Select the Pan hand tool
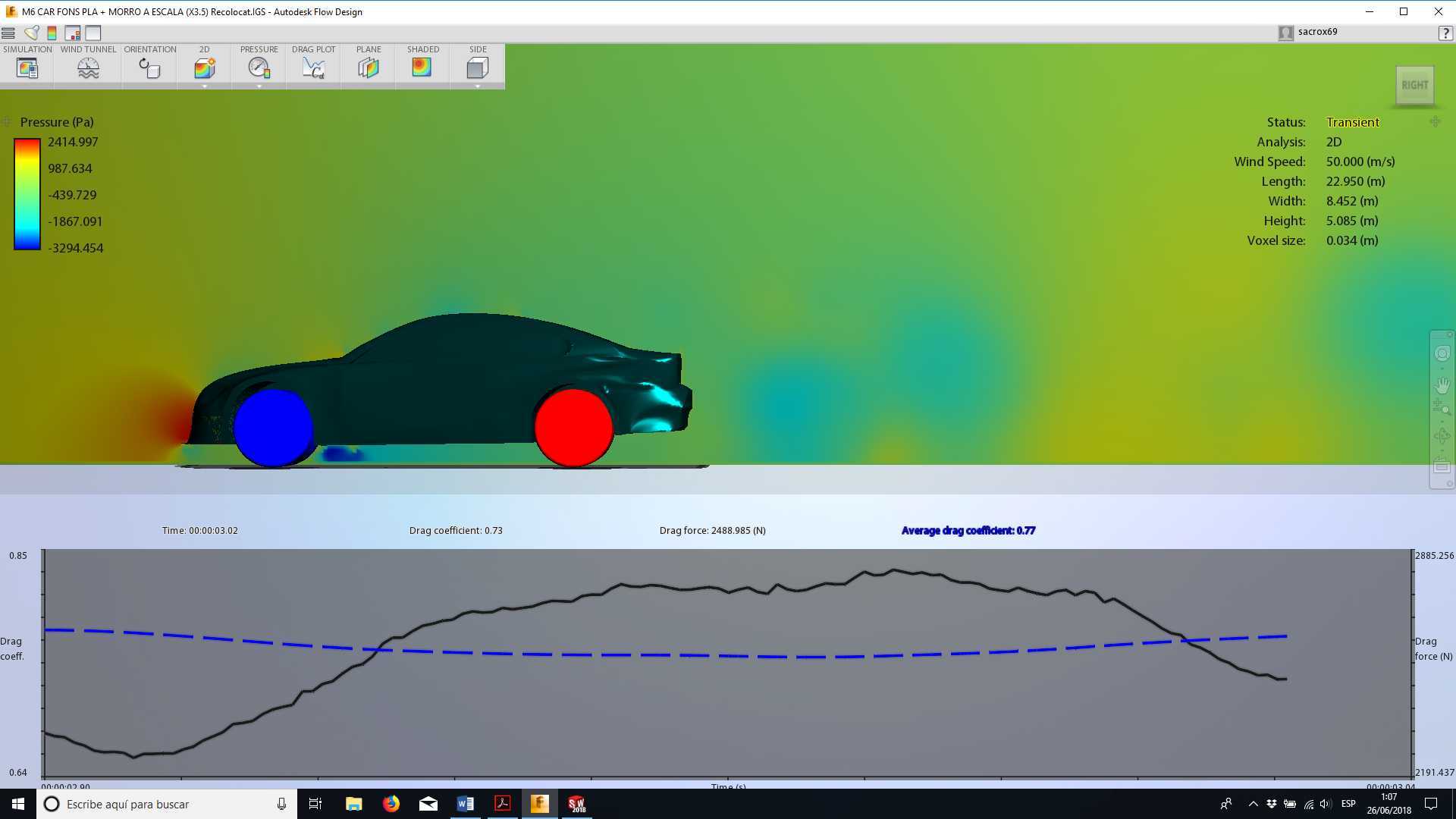1456x819 pixels. (x=1442, y=385)
